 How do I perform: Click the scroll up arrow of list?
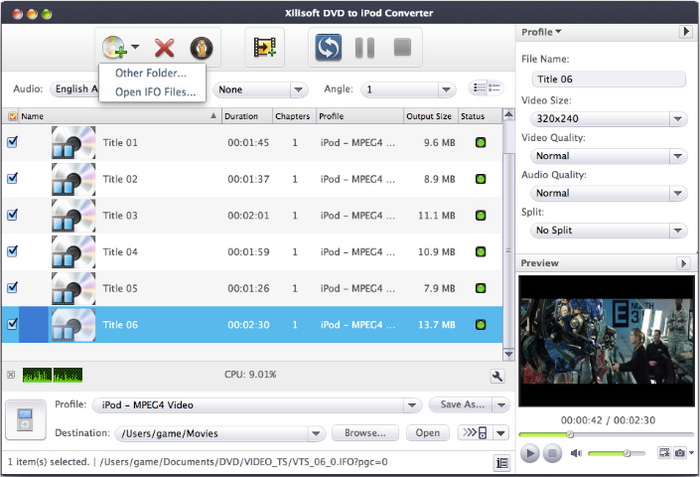click(508, 115)
